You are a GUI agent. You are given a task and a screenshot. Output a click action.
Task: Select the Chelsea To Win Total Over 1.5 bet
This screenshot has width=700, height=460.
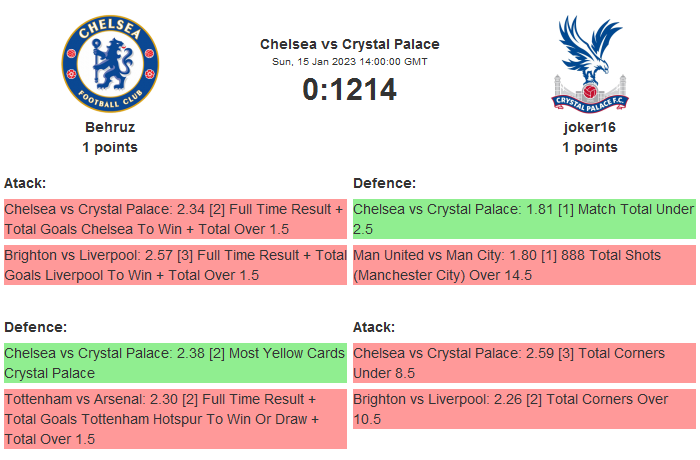[x=174, y=219]
